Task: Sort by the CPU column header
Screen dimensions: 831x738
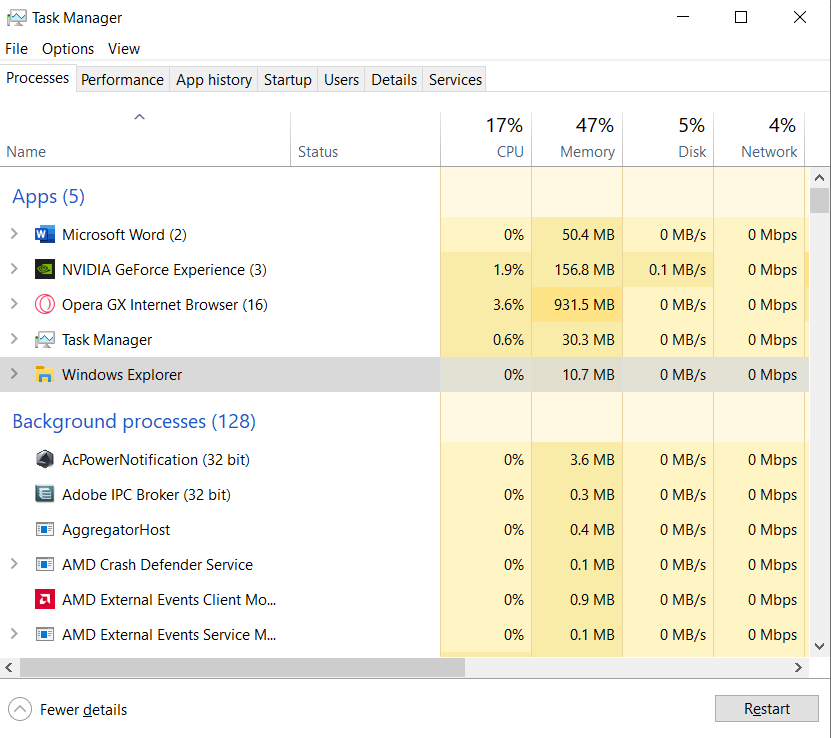Action: tap(486, 140)
